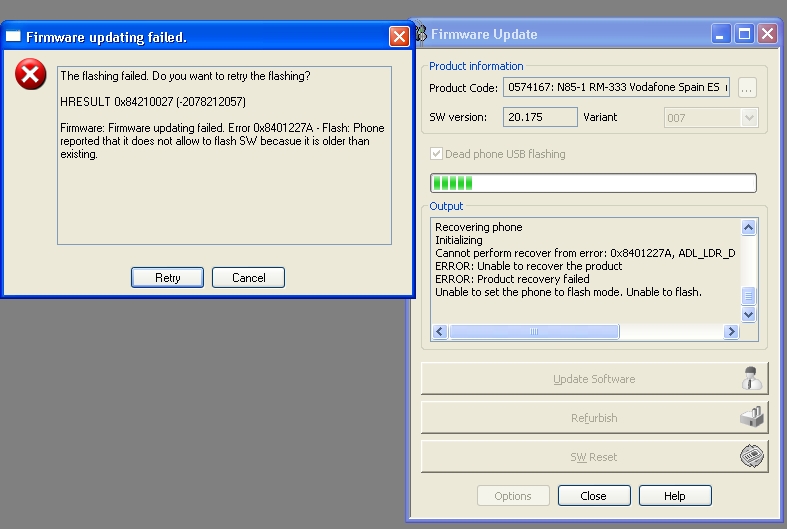Click 'The flashing failed' message text
787x529 pixels.
(185, 76)
